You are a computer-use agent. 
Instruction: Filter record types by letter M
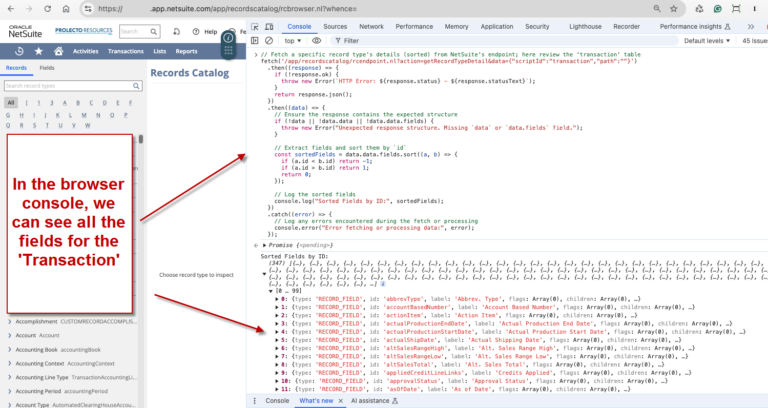click(x=84, y=115)
